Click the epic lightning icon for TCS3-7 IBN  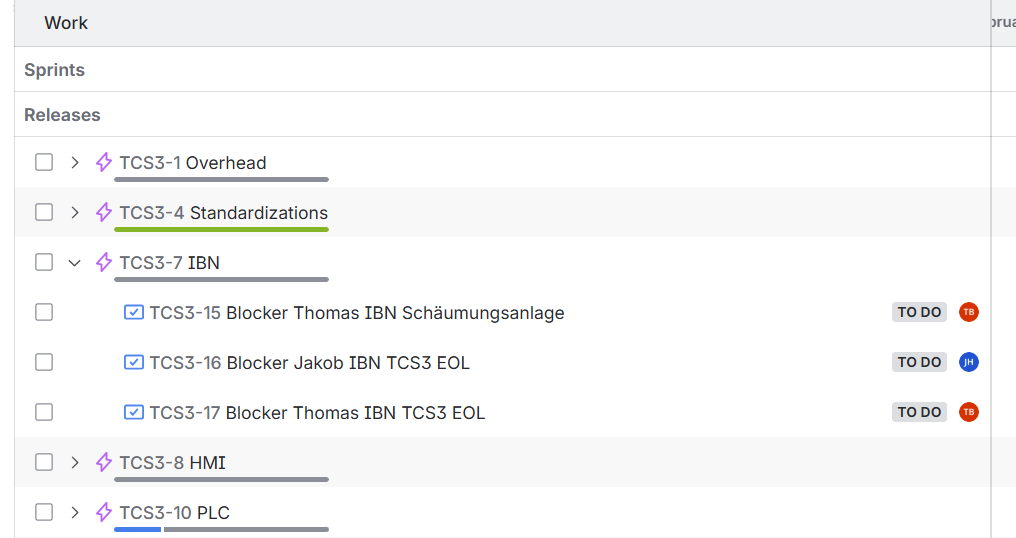click(104, 262)
